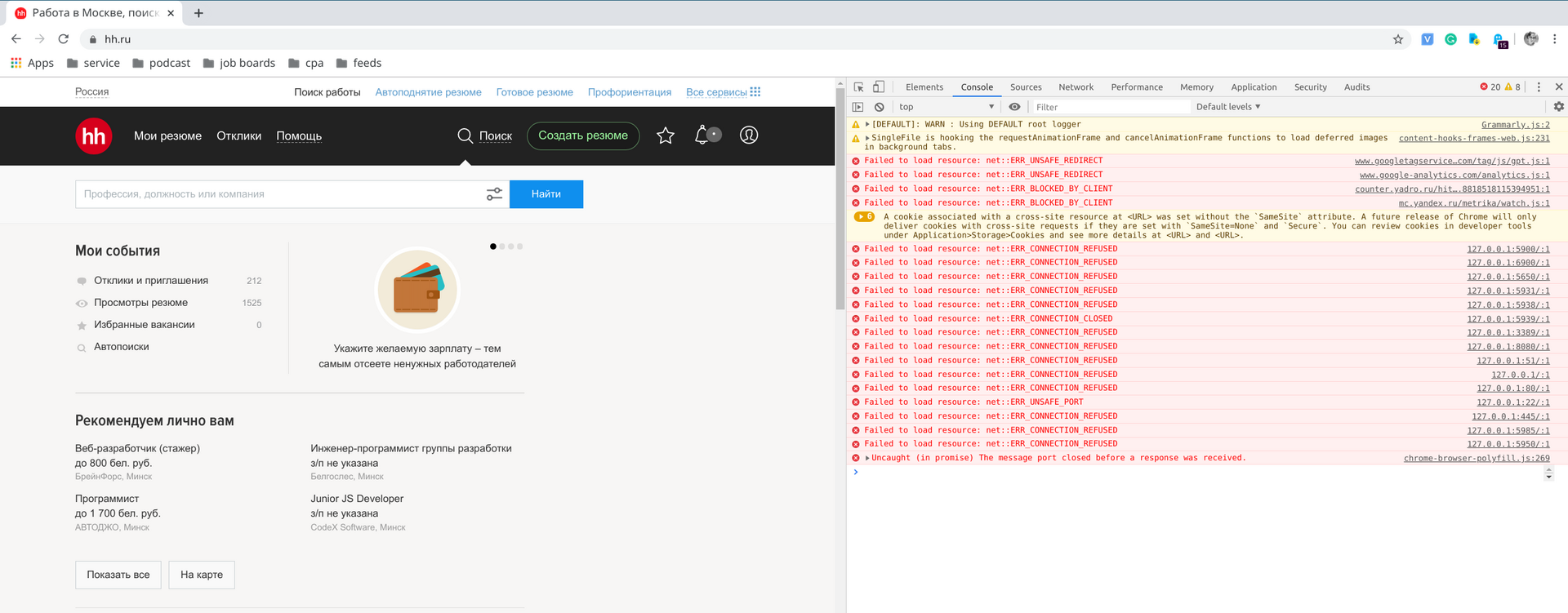1568x613 pixels.
Task: Open the Готовое резюме link
Action: 535,92
